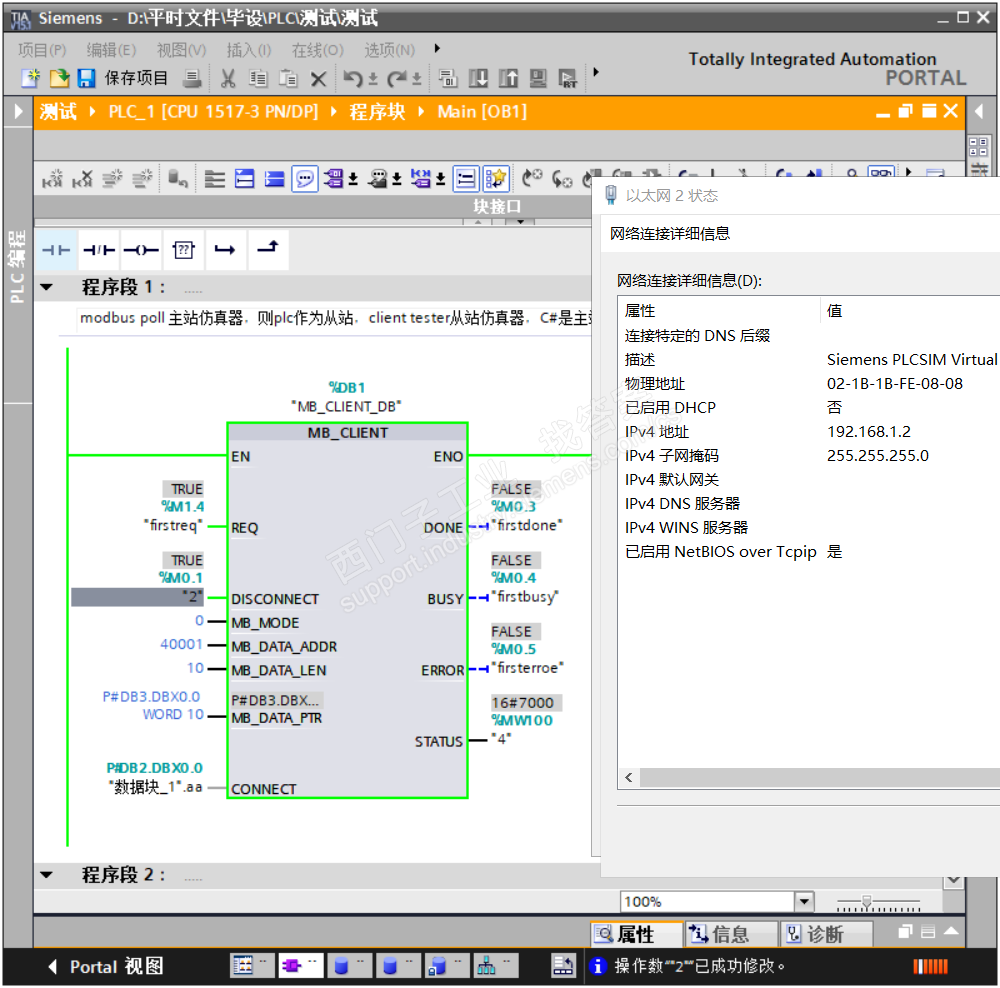
Task: Click 程序块 in the breadcrumb path
Action: click(377, 112)
